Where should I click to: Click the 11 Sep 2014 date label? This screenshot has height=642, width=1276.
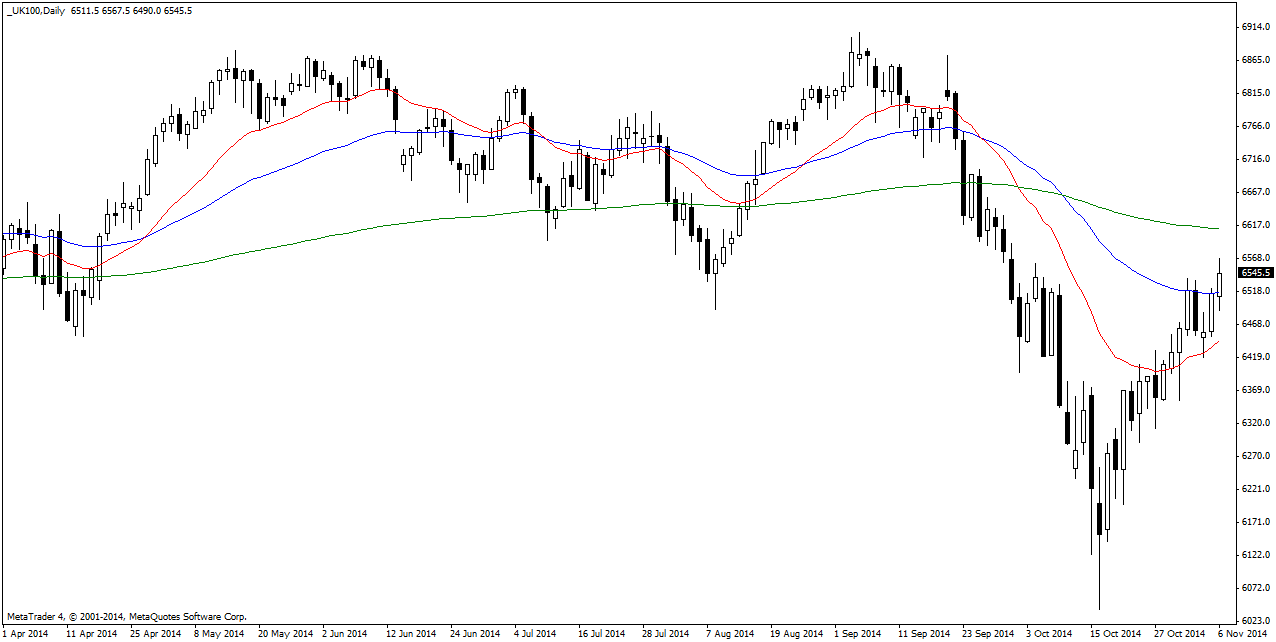(x=923, y=634)
